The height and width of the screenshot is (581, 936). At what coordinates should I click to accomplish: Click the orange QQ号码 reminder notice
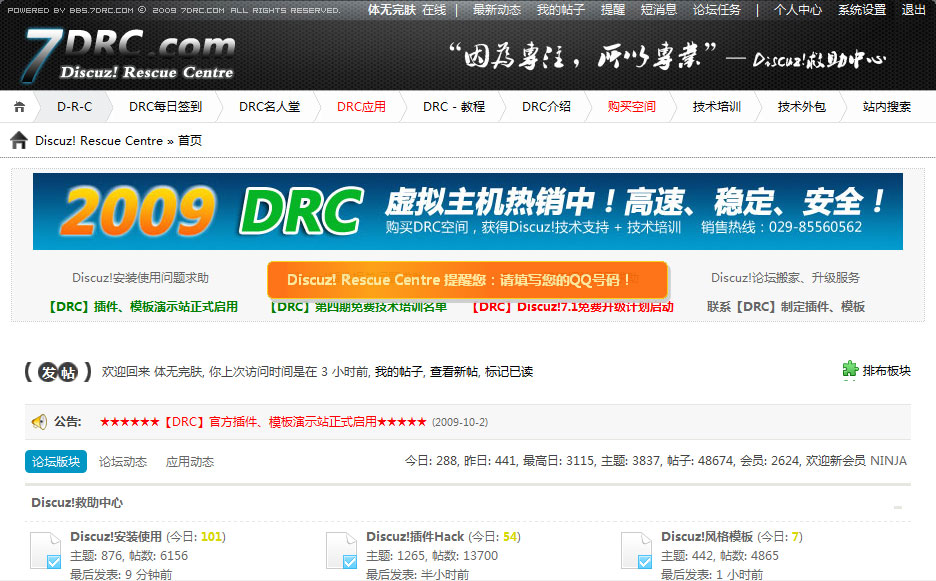[467, 280]
